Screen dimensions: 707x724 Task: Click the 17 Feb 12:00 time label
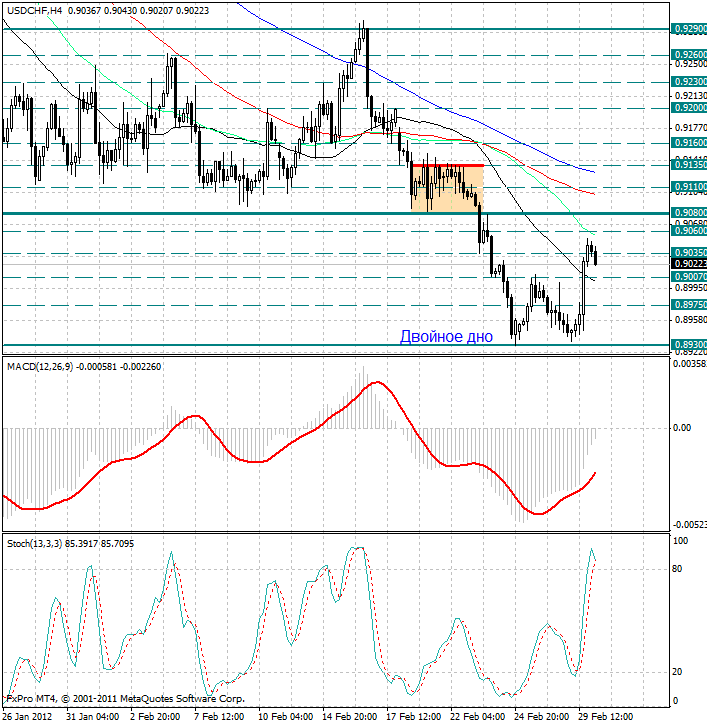413,717
